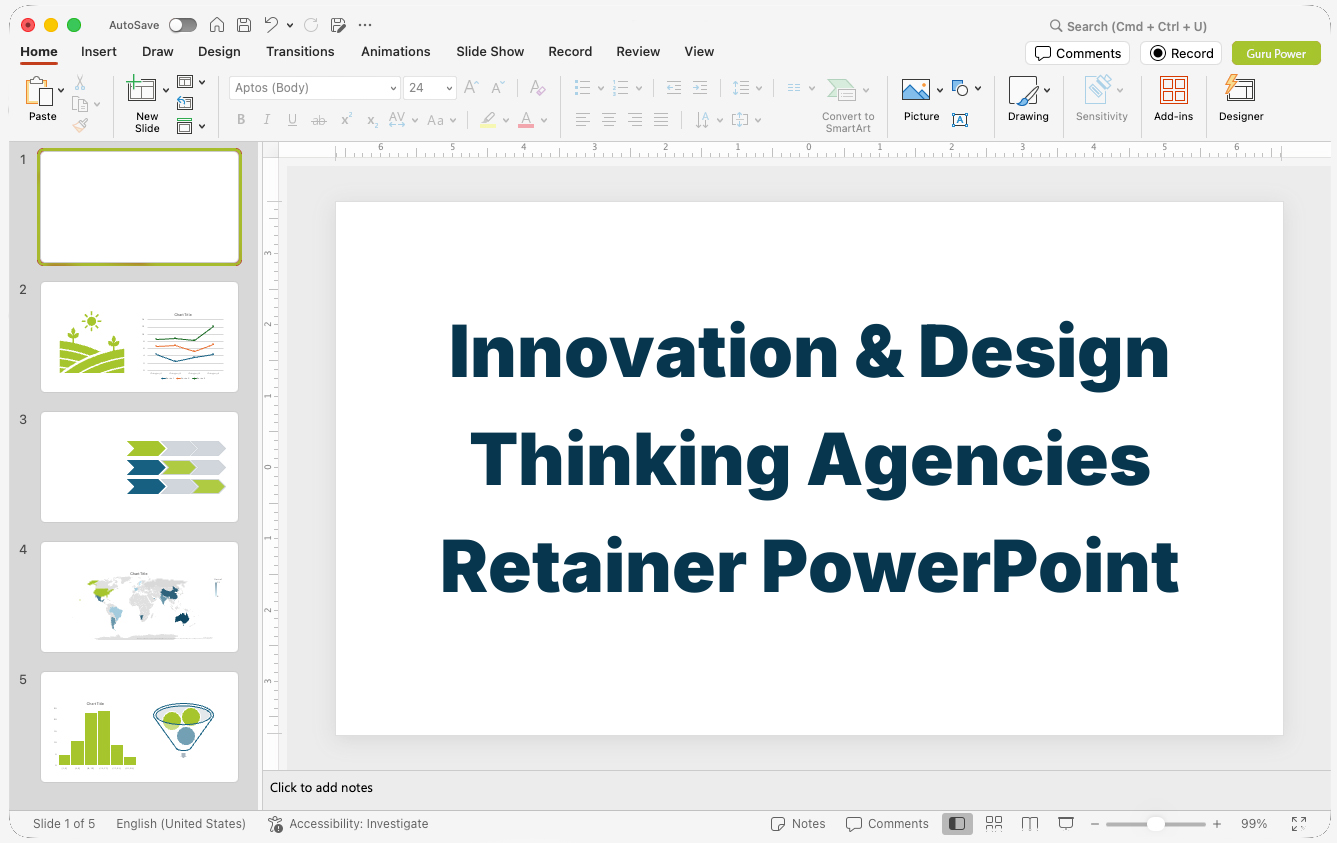The height and width of the screenshot is (843, 1337).
Task: Click the Copy icon
Action: 80,104
